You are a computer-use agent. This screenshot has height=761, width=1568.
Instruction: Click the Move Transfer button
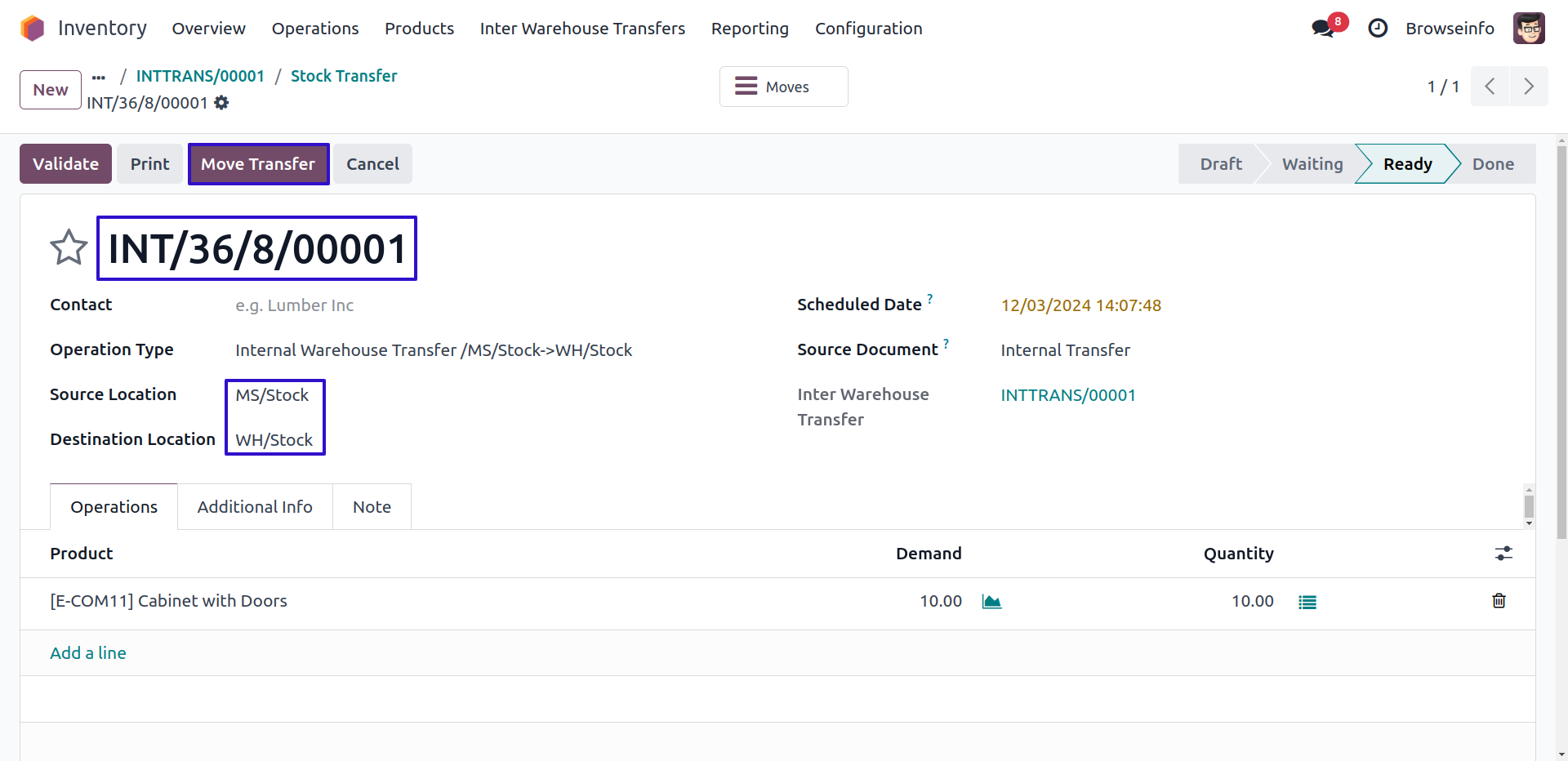tap(258, 164)
